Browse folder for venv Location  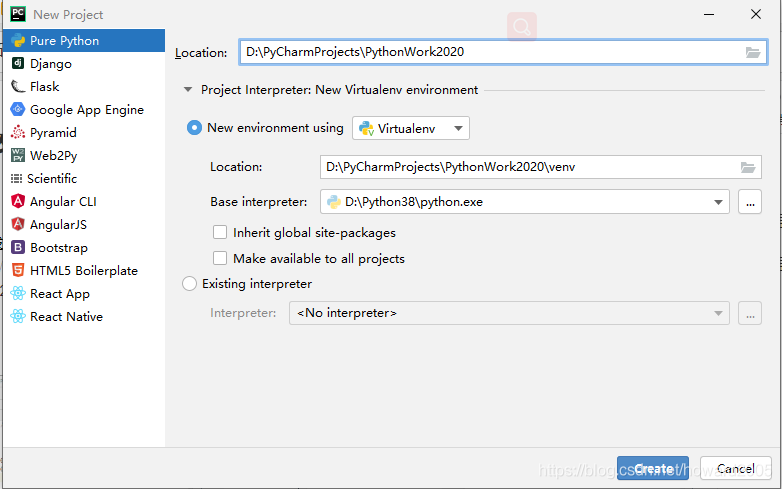click(748, 167)
